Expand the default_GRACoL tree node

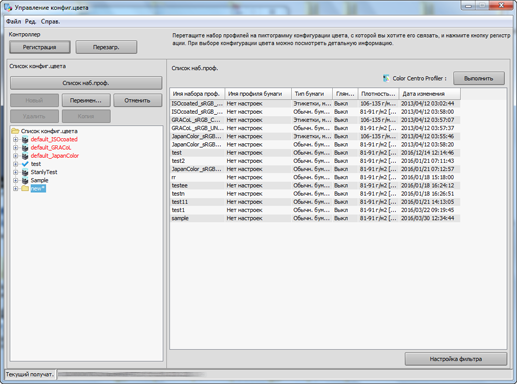15,148
